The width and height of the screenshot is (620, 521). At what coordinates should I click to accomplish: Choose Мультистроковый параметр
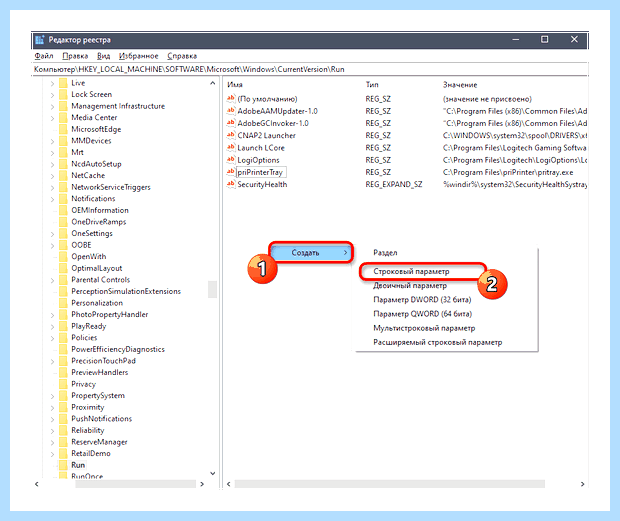[x=424, y=328]
